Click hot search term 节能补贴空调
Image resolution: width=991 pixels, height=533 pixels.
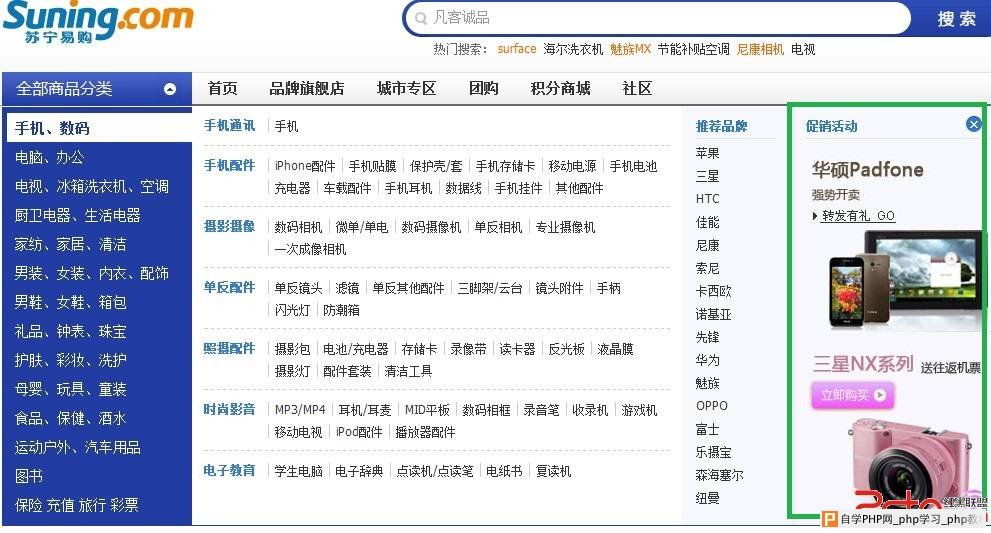(x=693, y=49)
